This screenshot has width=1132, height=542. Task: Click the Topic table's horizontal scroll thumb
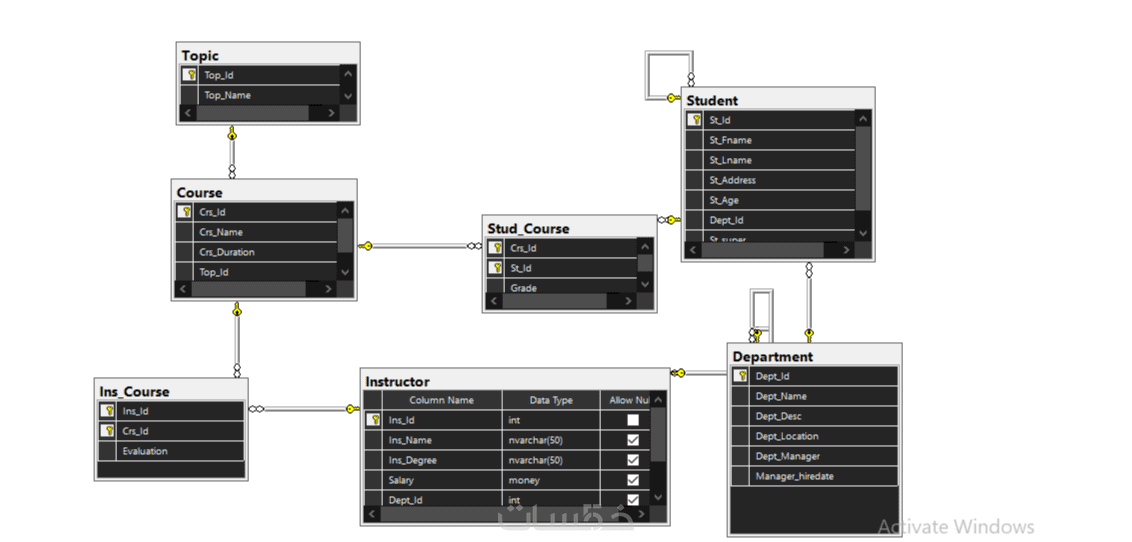[x=253, y=113]
